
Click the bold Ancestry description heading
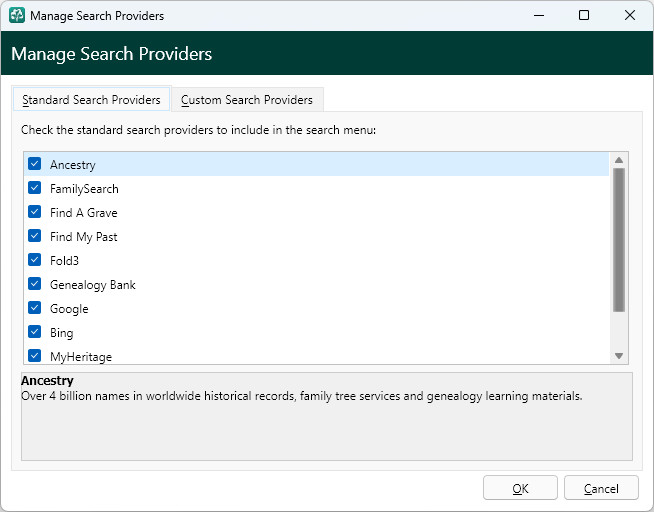point(47,381)
